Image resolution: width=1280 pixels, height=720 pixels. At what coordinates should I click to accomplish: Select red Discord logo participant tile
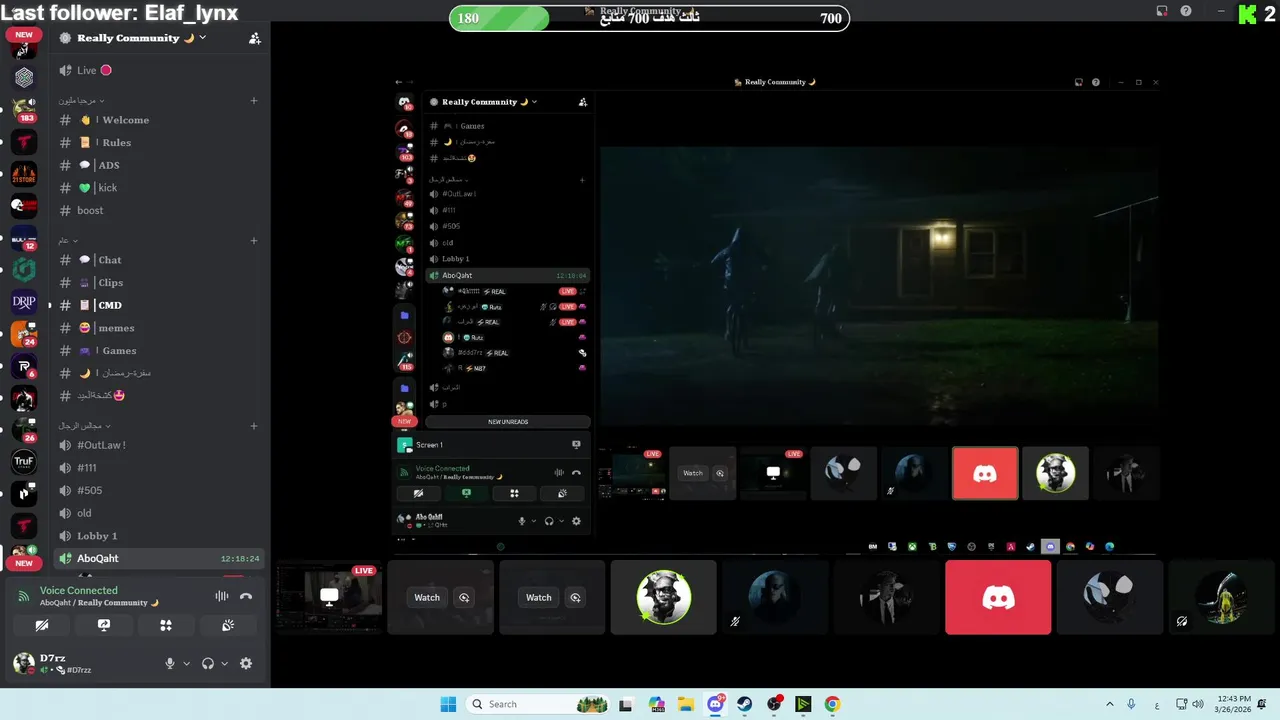998,597
